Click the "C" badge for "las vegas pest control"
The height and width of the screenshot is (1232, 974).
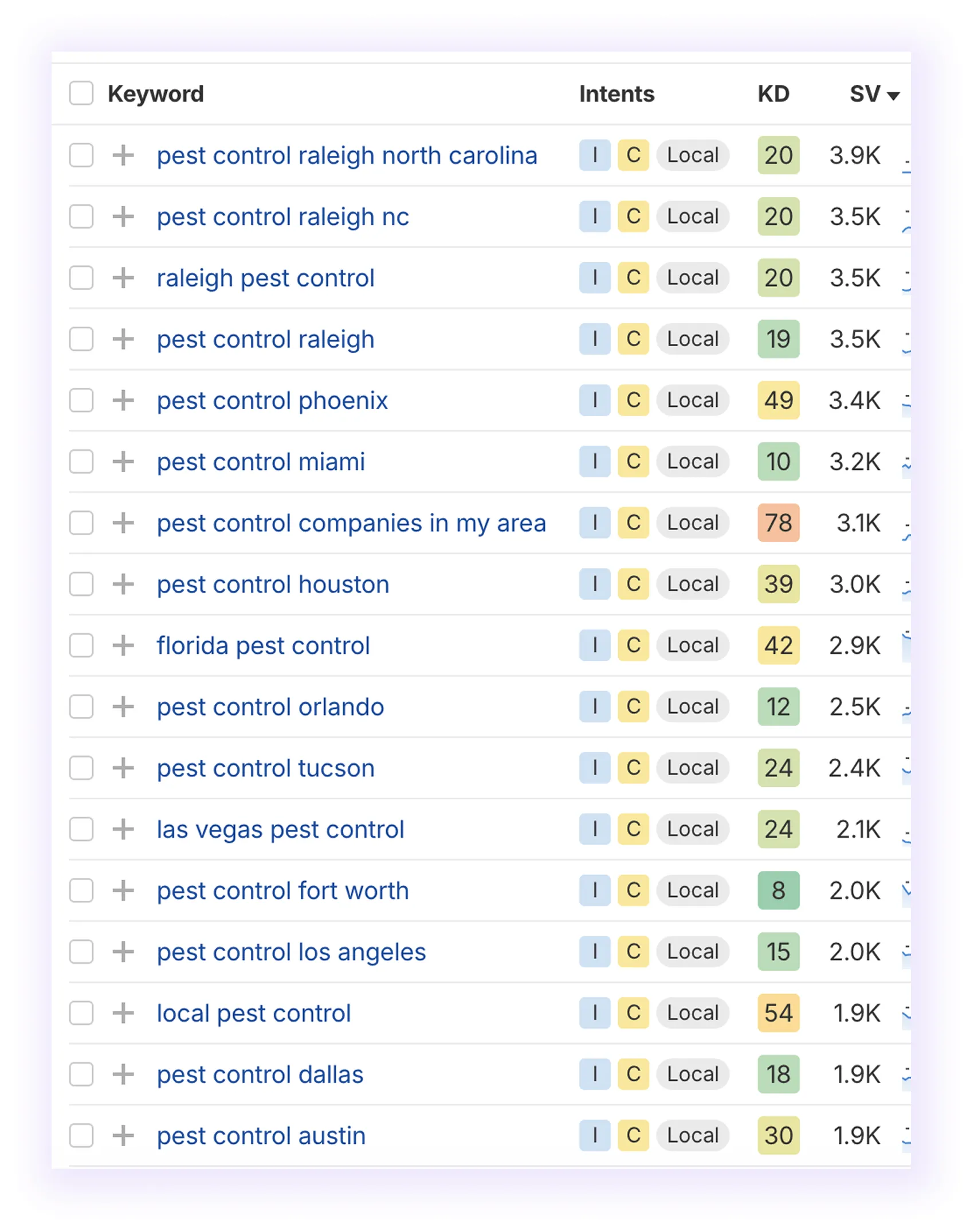633,829
